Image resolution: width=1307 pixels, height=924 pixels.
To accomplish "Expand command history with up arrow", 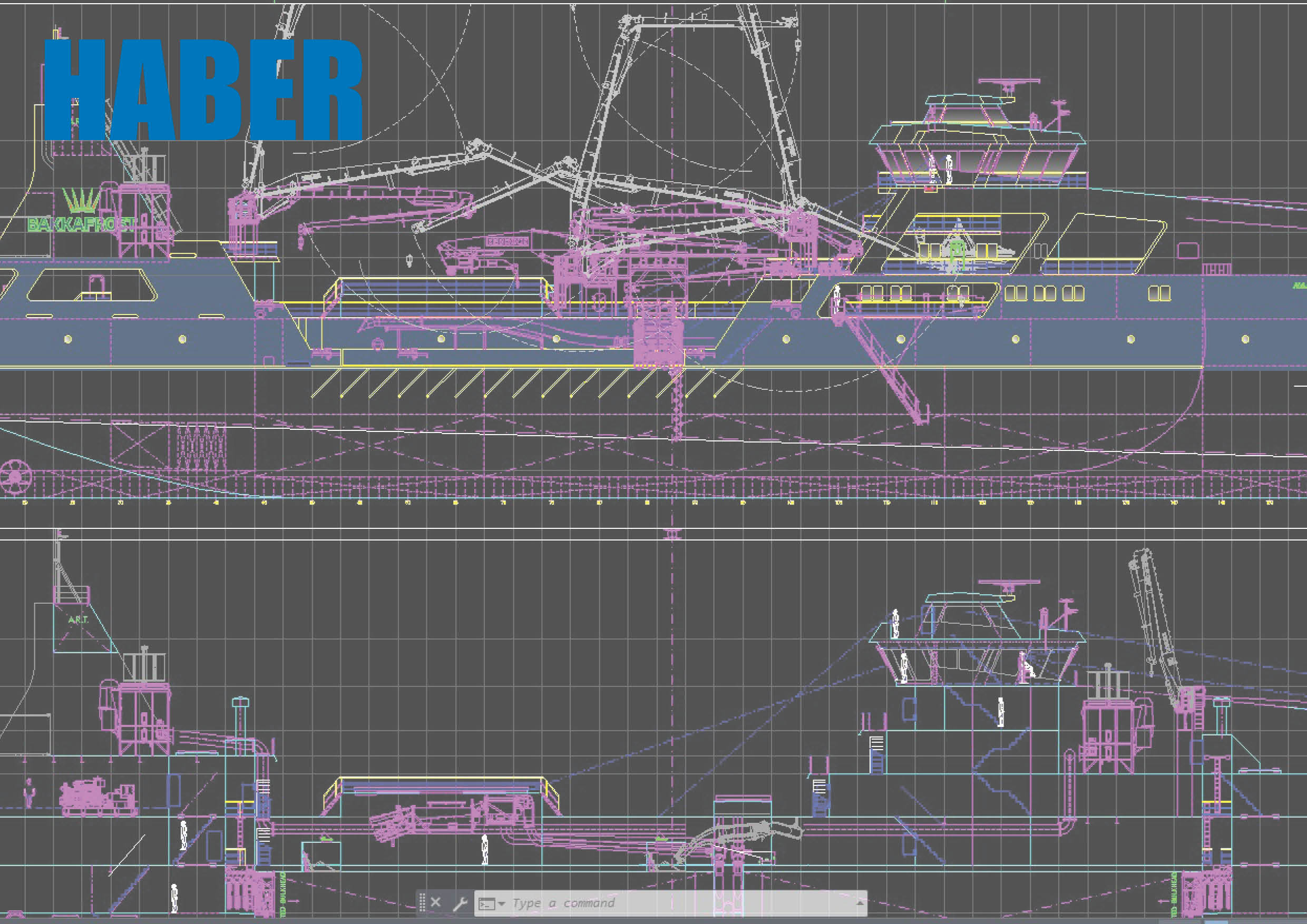I will (x=860, y=903).
